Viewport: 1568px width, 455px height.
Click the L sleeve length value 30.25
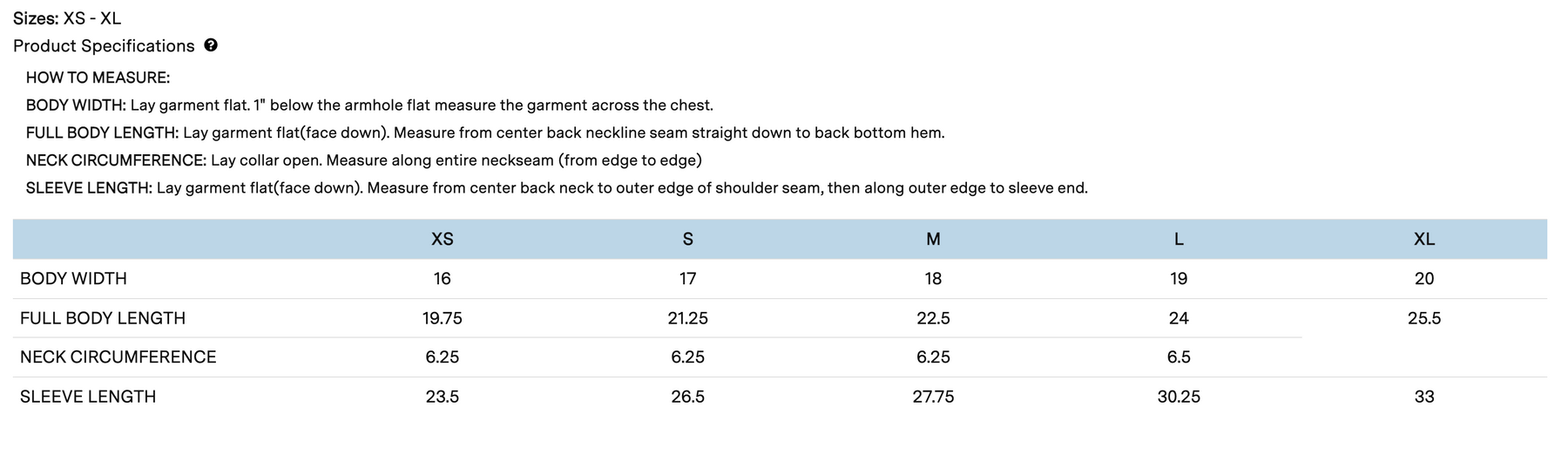coord(1179,397)
